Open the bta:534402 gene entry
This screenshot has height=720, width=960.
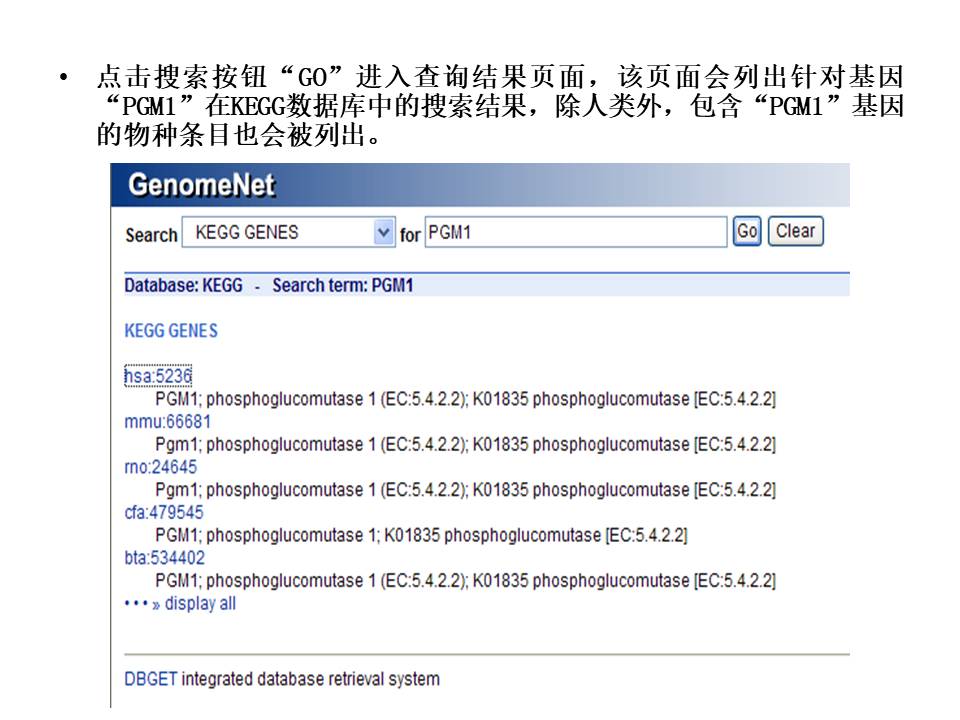coord(164,558)
